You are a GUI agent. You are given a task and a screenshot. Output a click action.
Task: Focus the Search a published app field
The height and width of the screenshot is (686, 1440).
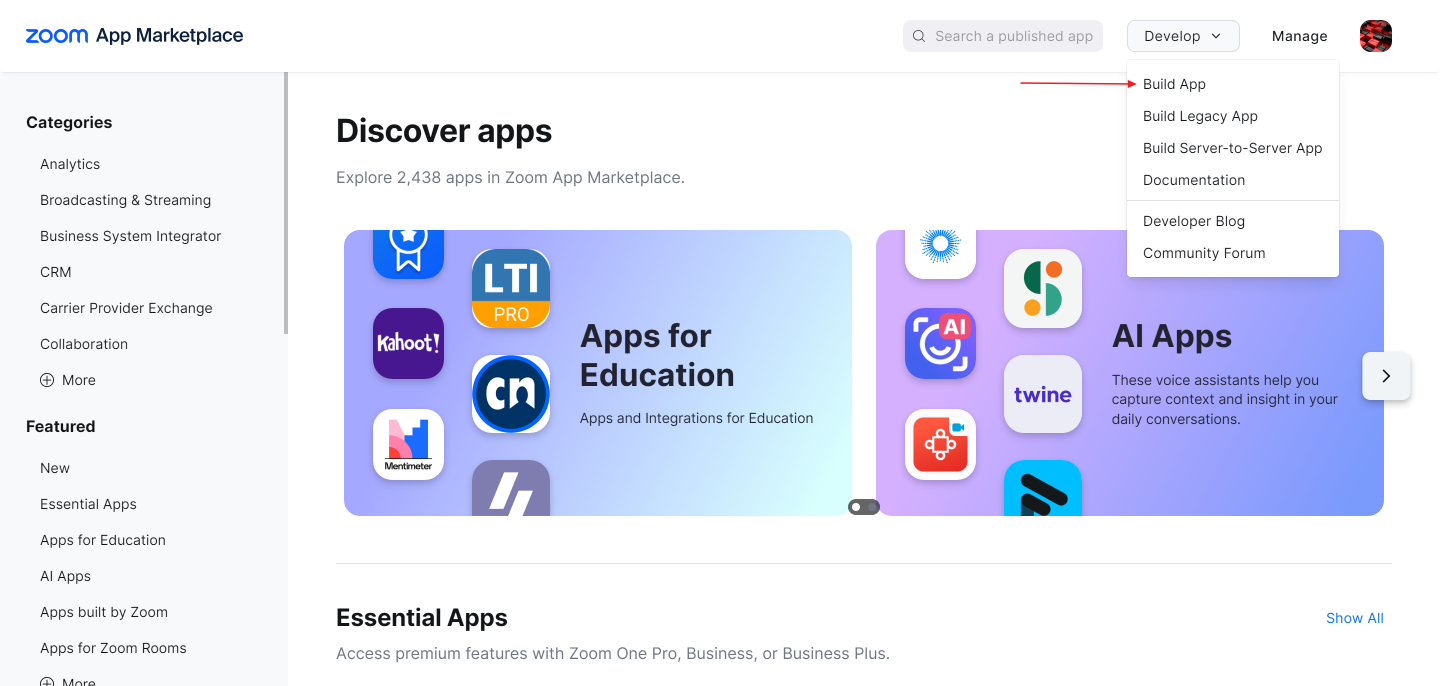coord(1003,36)
